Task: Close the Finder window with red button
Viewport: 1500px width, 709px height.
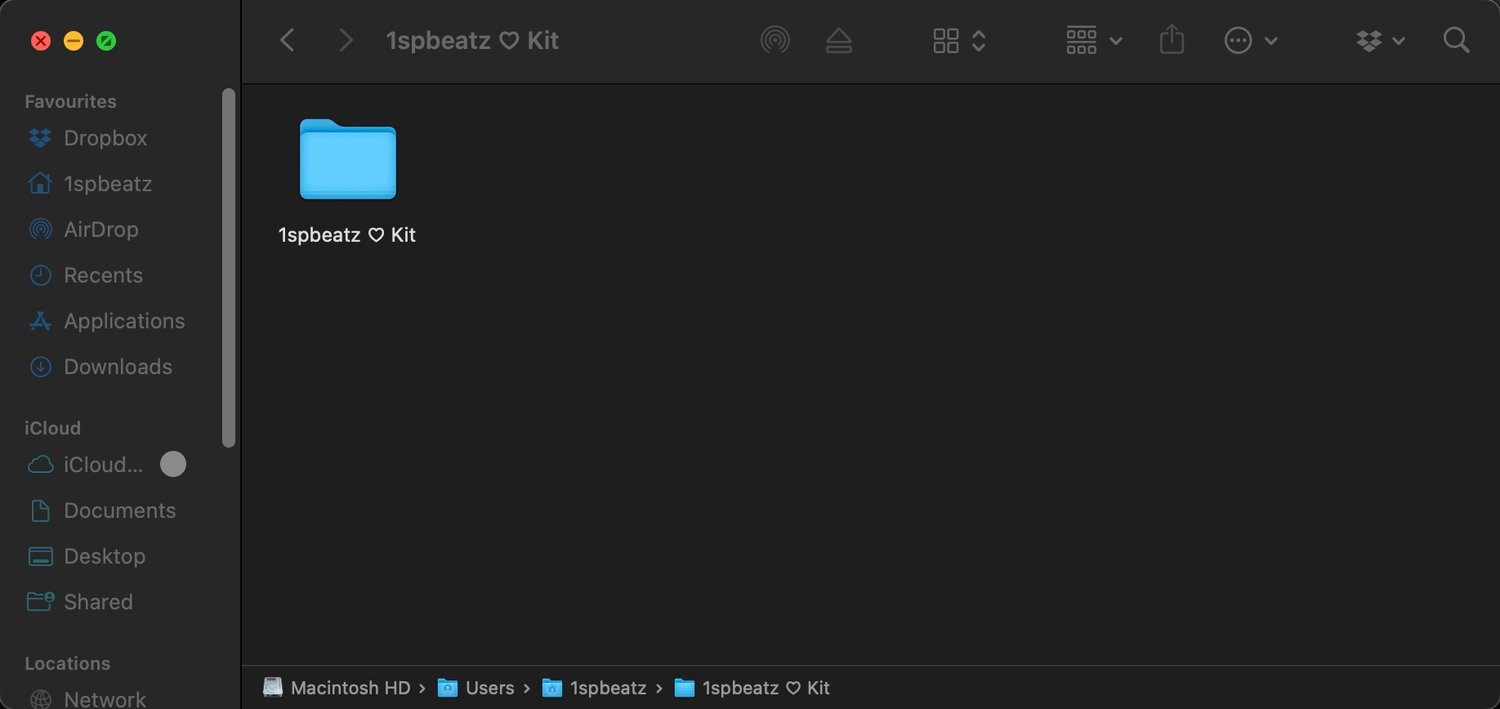Action: [41, 41]
